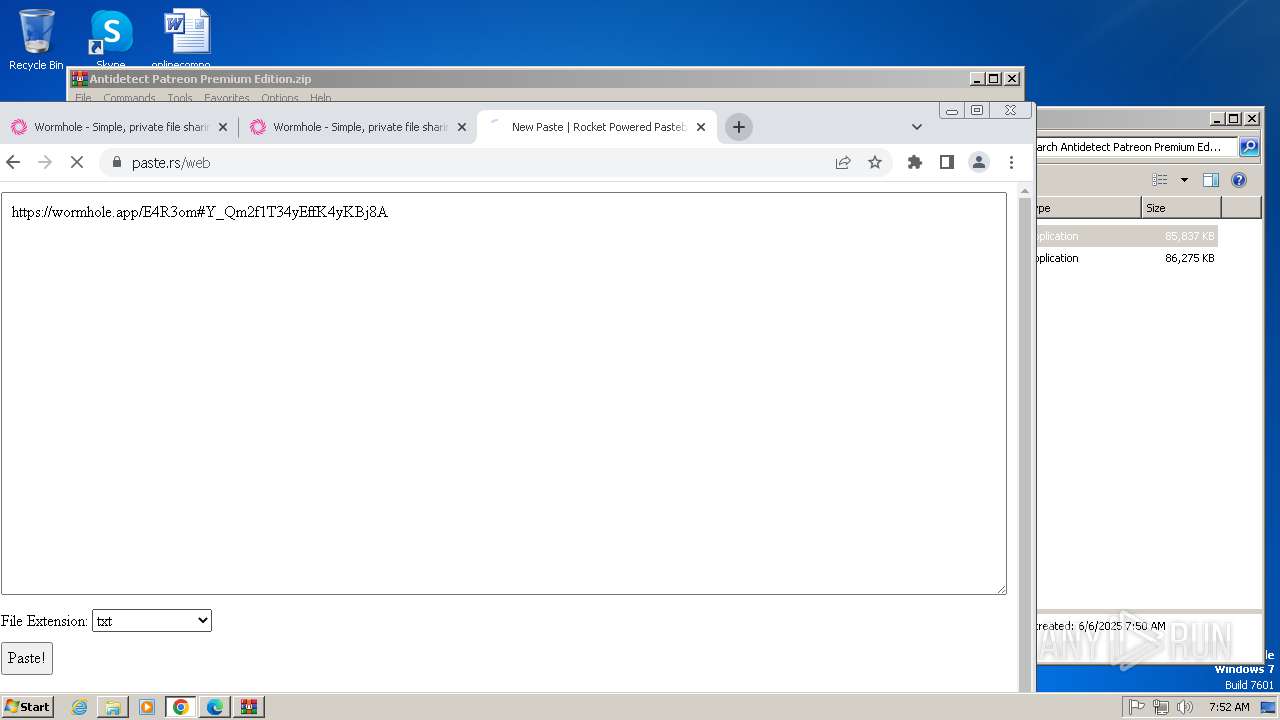
Task: Stop loading the page
Action: click(x=77, y=162)
